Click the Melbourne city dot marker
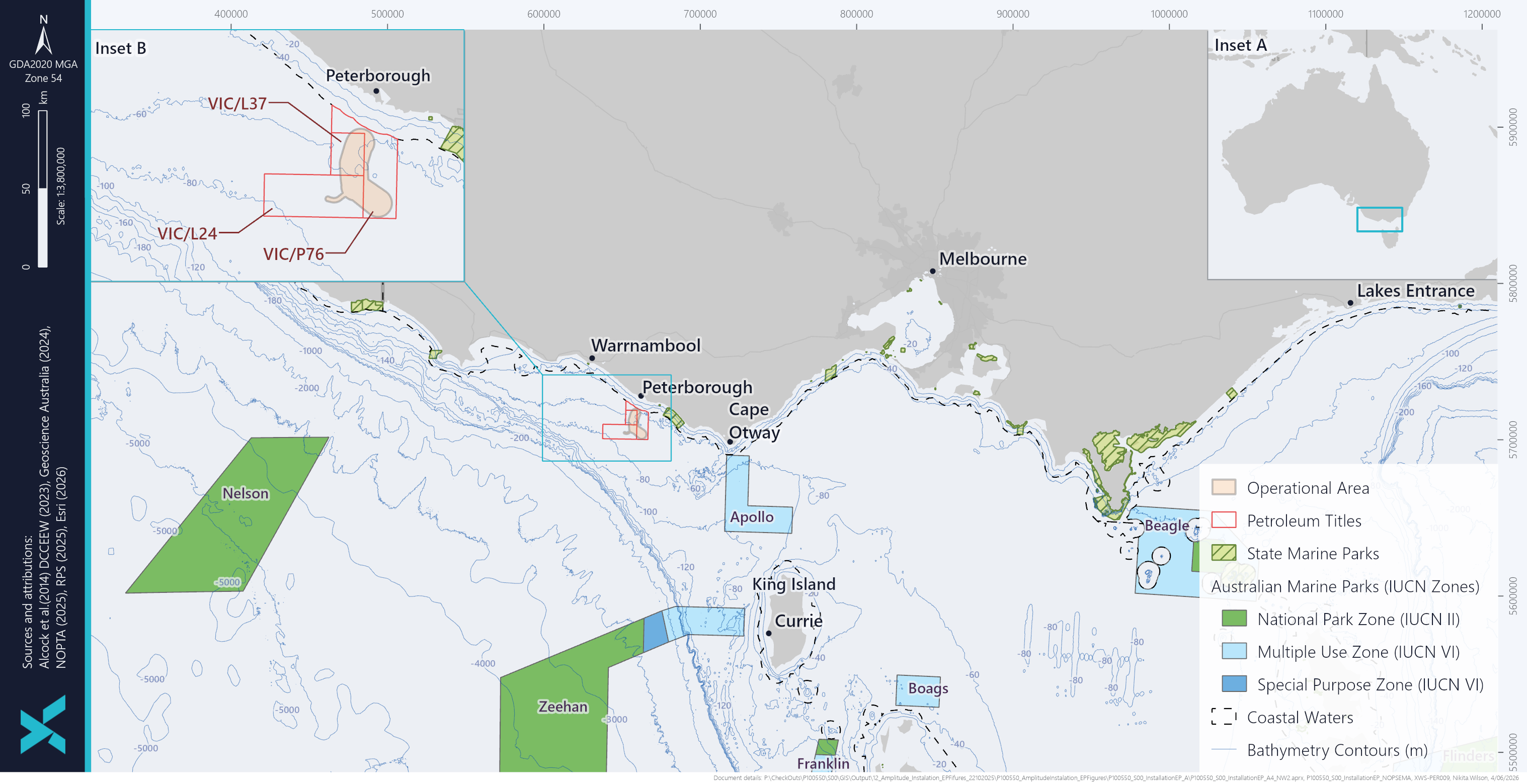 [x=932, y=272]
